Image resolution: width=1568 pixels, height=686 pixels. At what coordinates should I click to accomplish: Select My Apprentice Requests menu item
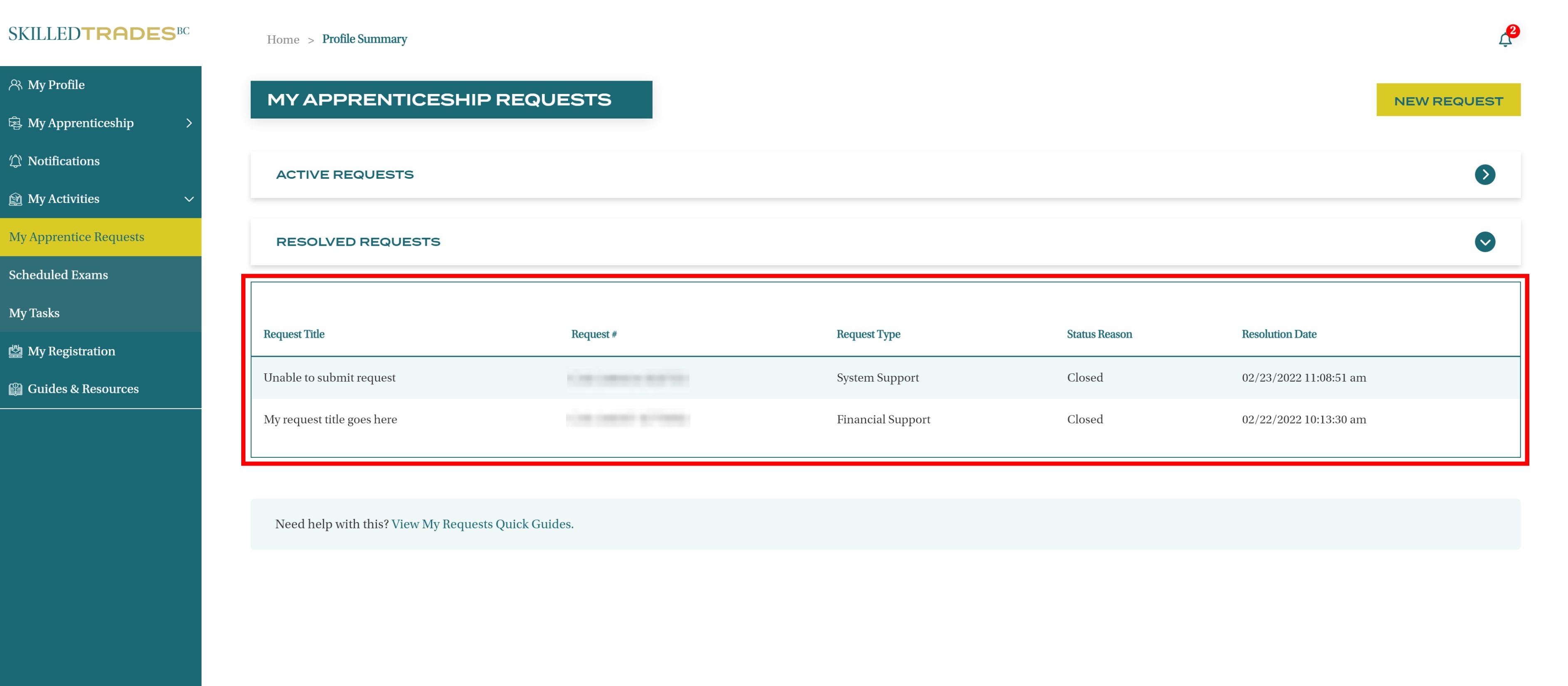point(77,237)
